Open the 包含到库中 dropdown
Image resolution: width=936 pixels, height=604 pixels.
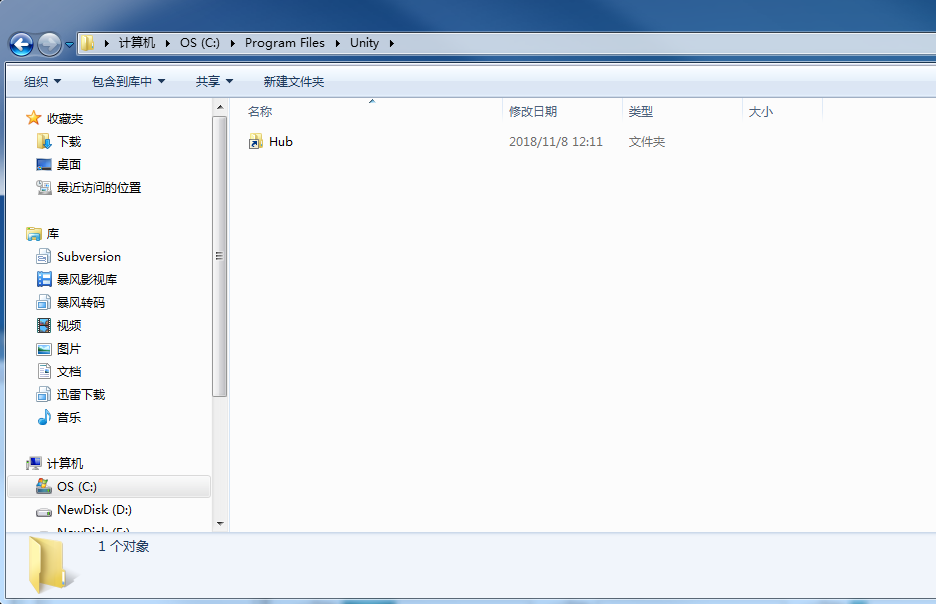pos(114,81)
